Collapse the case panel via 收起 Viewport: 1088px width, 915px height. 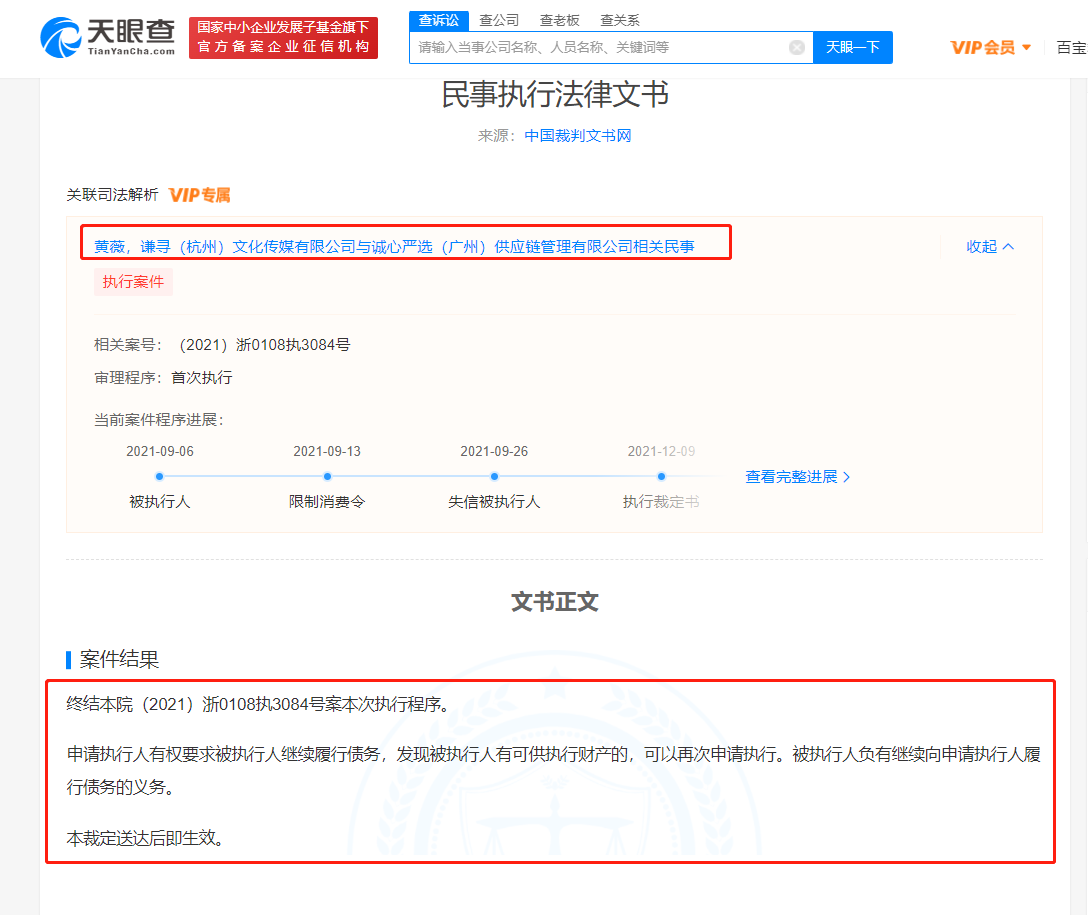pos(990,246)
